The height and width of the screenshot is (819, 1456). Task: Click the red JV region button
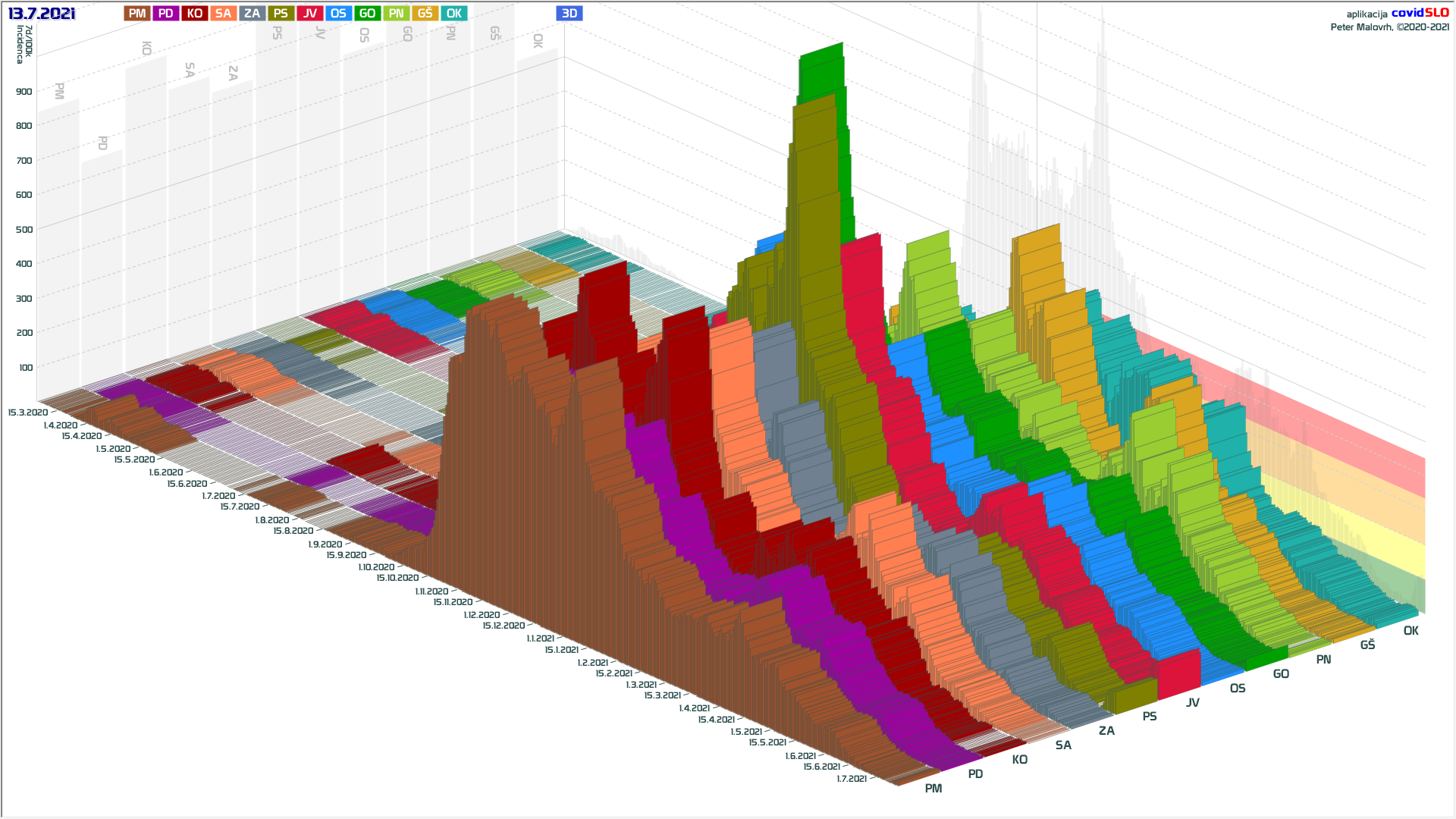click(310, 13)
